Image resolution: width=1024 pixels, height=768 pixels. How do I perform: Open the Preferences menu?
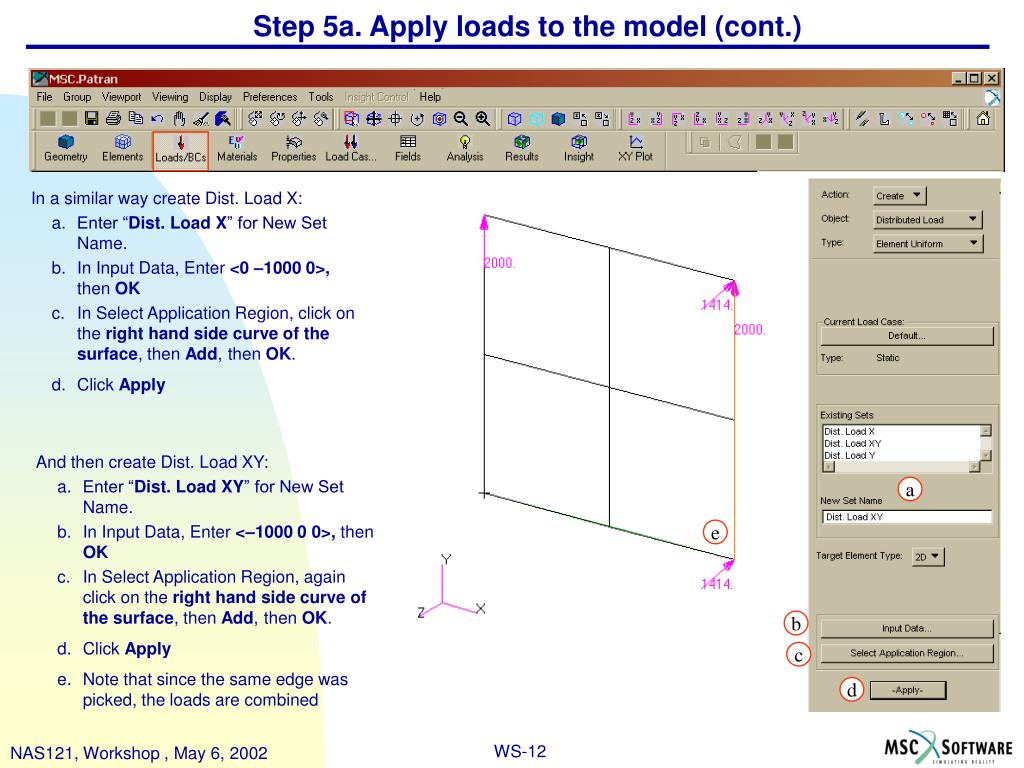click(x=270, y=97)
